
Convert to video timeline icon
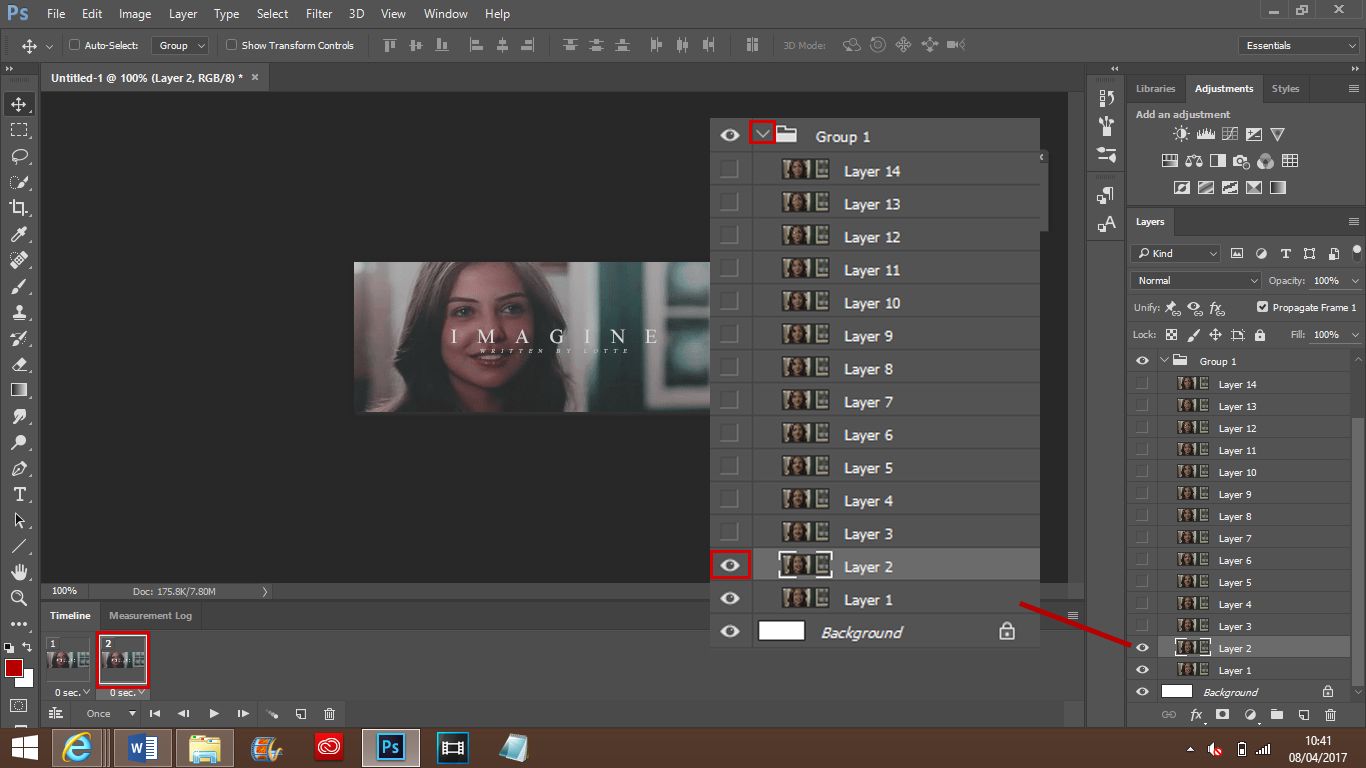pyautogui.click(x=57, y=714)
